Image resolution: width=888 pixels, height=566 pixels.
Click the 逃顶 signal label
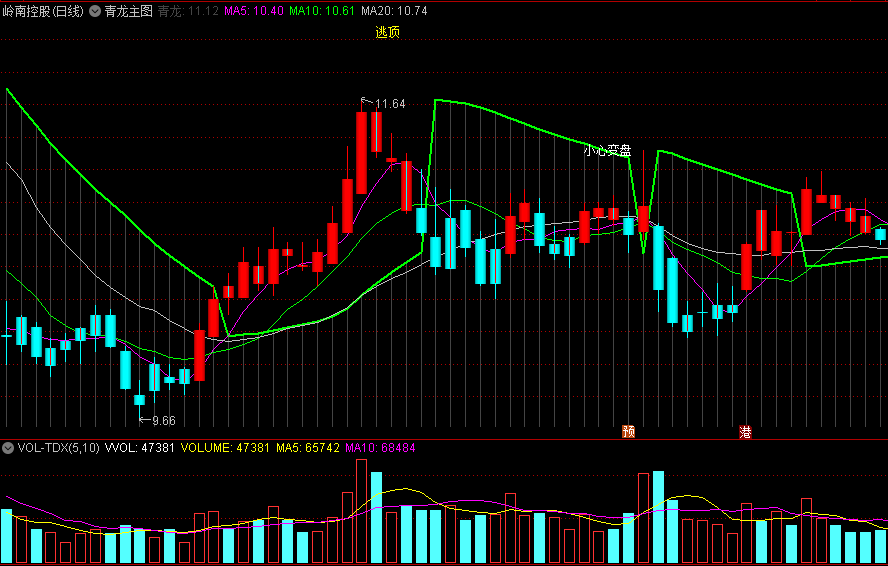tap(388, 32)
